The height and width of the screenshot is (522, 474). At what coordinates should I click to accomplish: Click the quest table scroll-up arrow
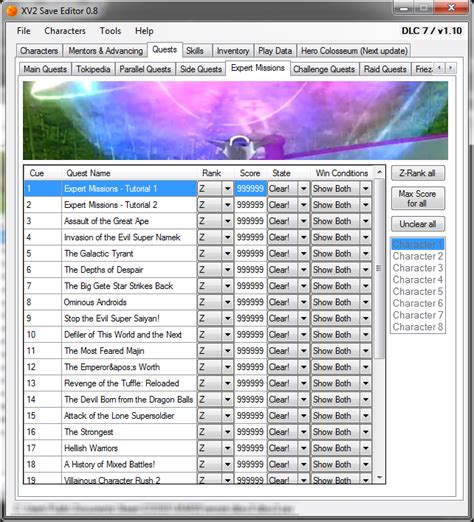pyautogui.click(x=379, y=172)
